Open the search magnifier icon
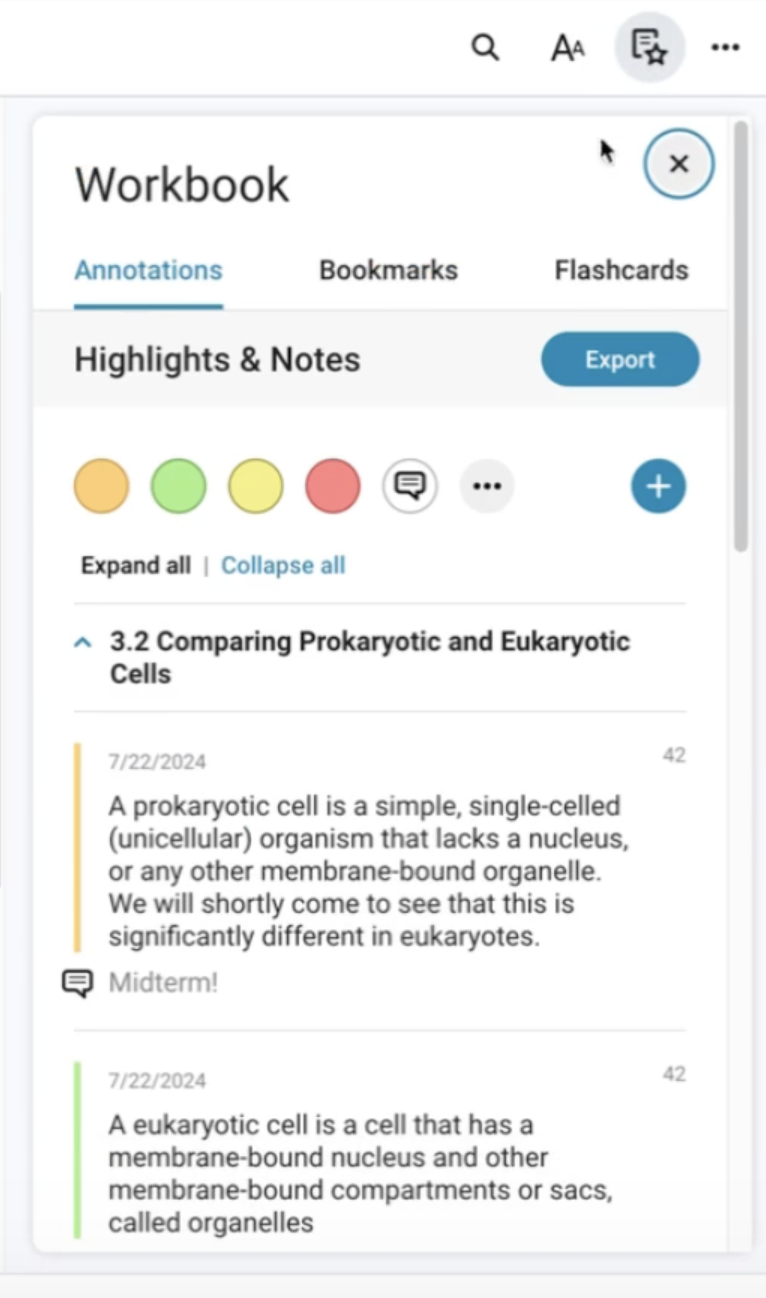The width and height of the screenshot is (766, 1298). [x=485, y=47]
